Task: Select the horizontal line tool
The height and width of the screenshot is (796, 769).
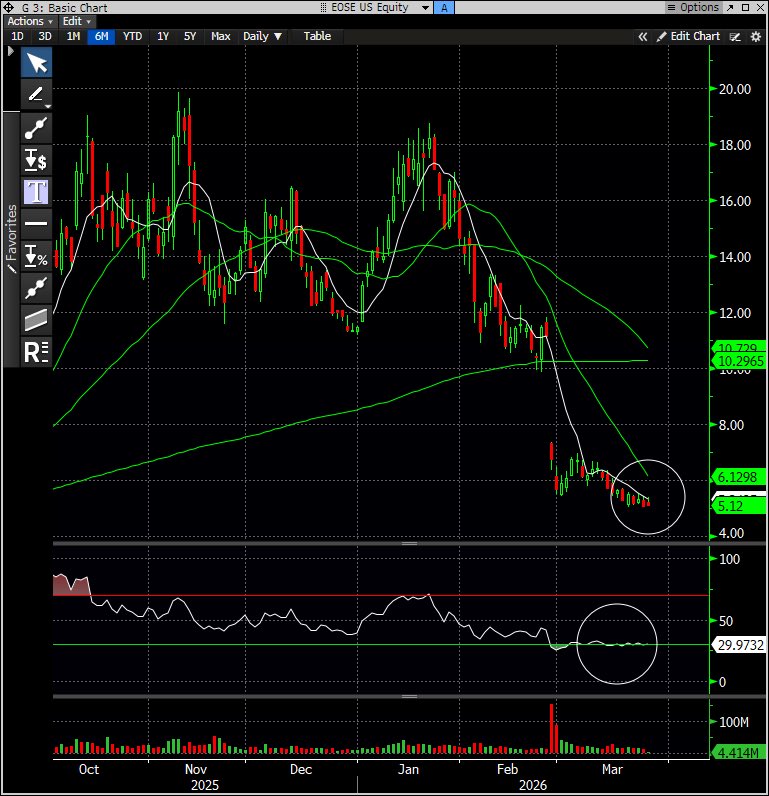Action: tap(36, 224)
